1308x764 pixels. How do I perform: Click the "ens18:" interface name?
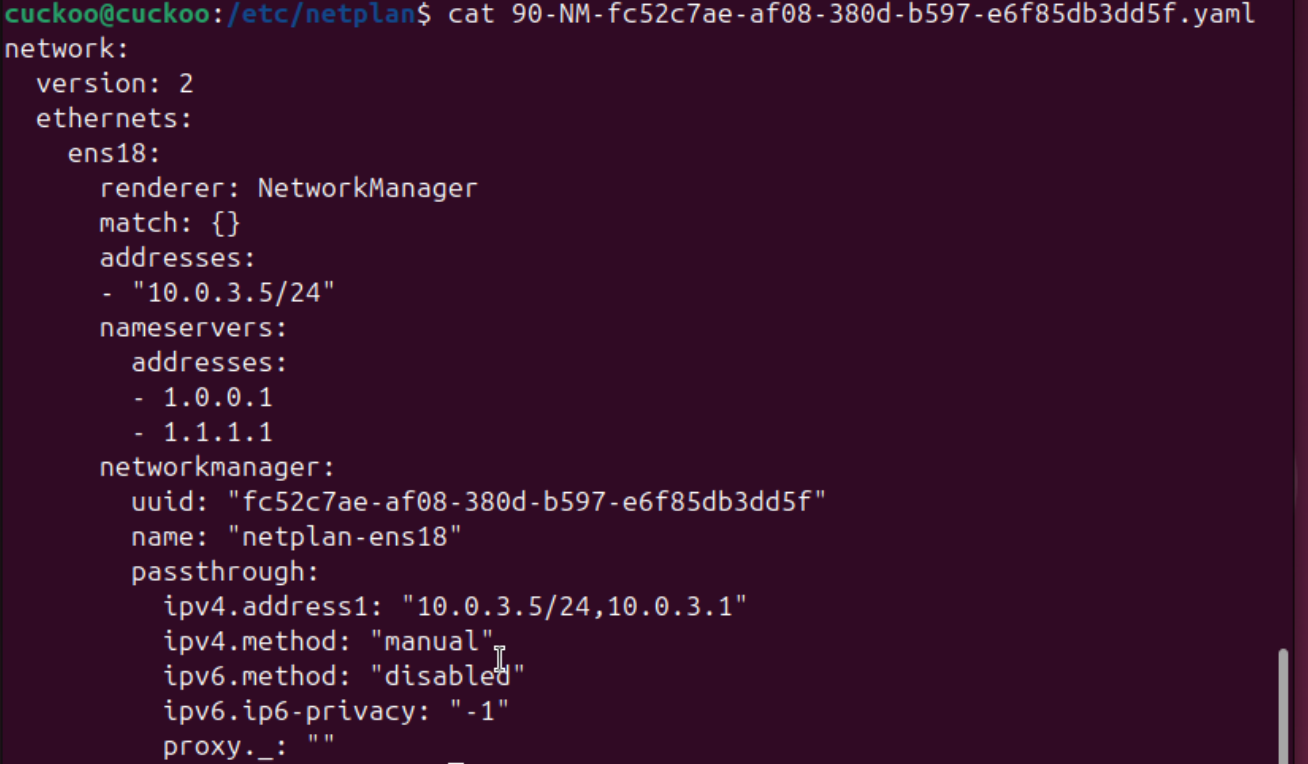[x=114, y=153]
